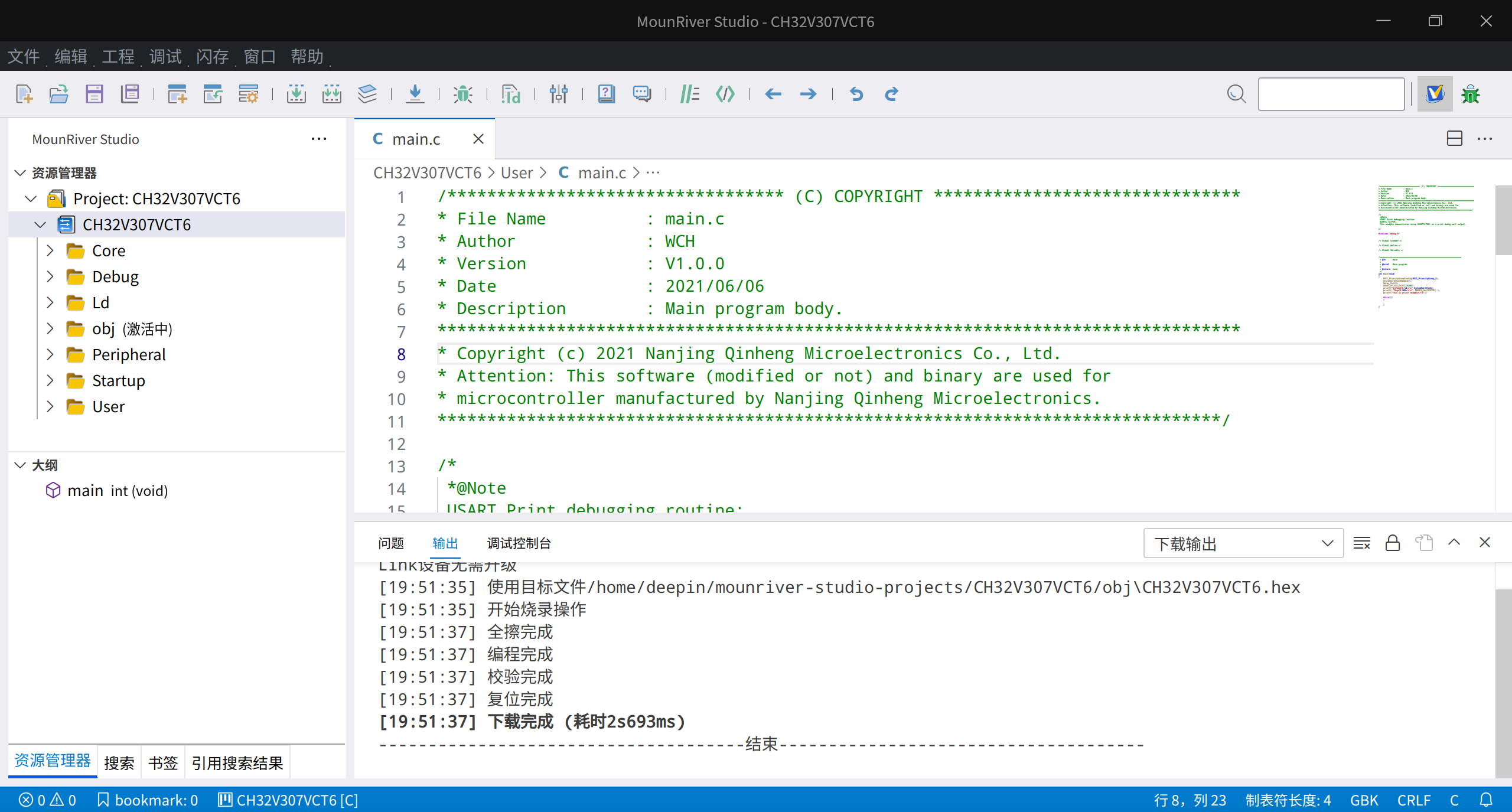The width and height of the screenshot is (1512, 812).
Task: Collapse the 大纲 outline section
Action: (20, 465)
